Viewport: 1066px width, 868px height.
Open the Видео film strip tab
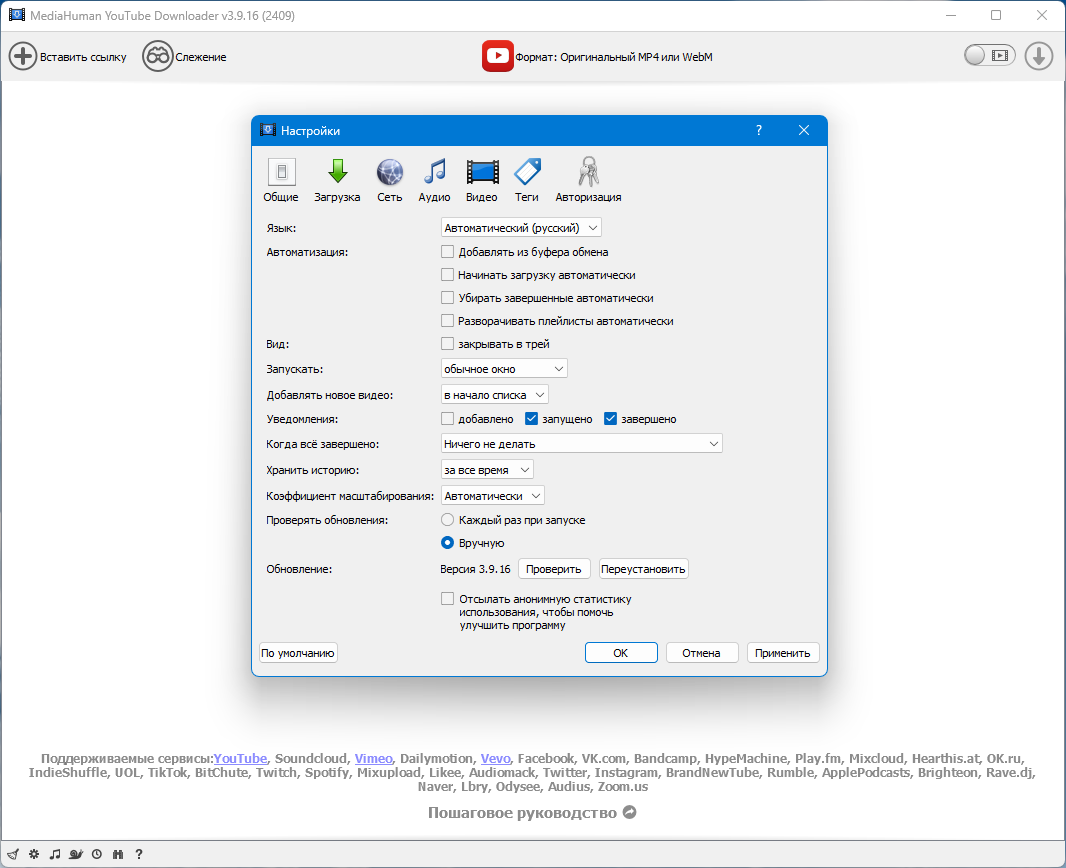[483, 172]
